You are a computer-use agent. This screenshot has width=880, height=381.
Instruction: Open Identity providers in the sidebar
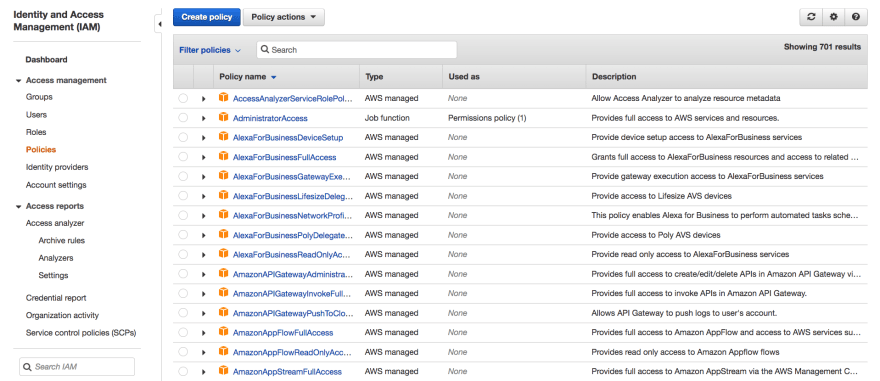click(x=57, y=167)
